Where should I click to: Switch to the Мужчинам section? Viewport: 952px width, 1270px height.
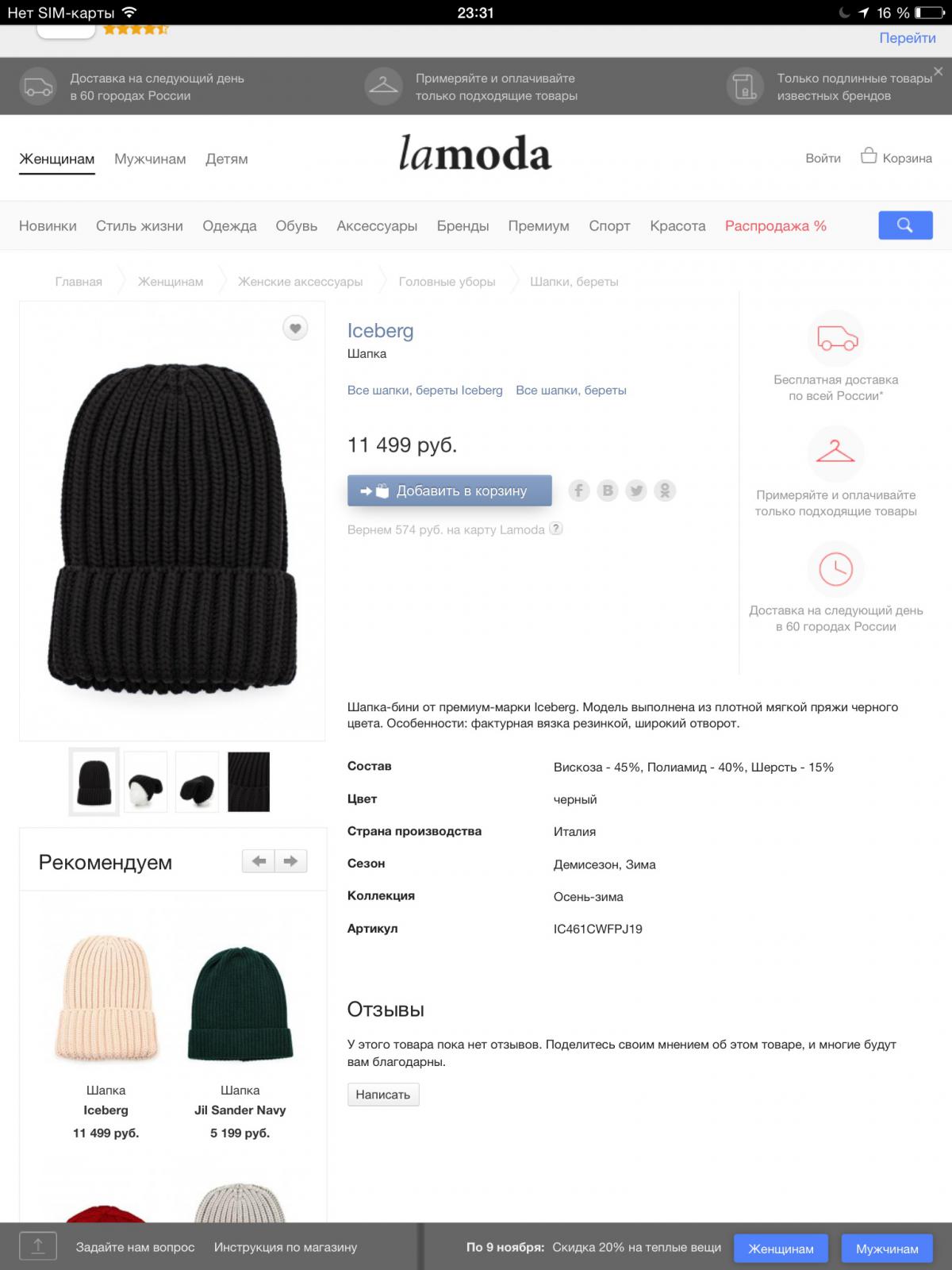150,159
